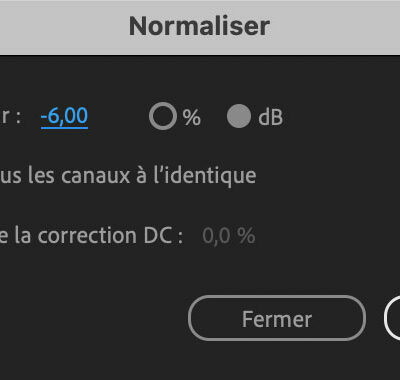This screenshot has height=380, width=400.
Task: Click the -6,00 normalize value
Action: coord(64,116)
